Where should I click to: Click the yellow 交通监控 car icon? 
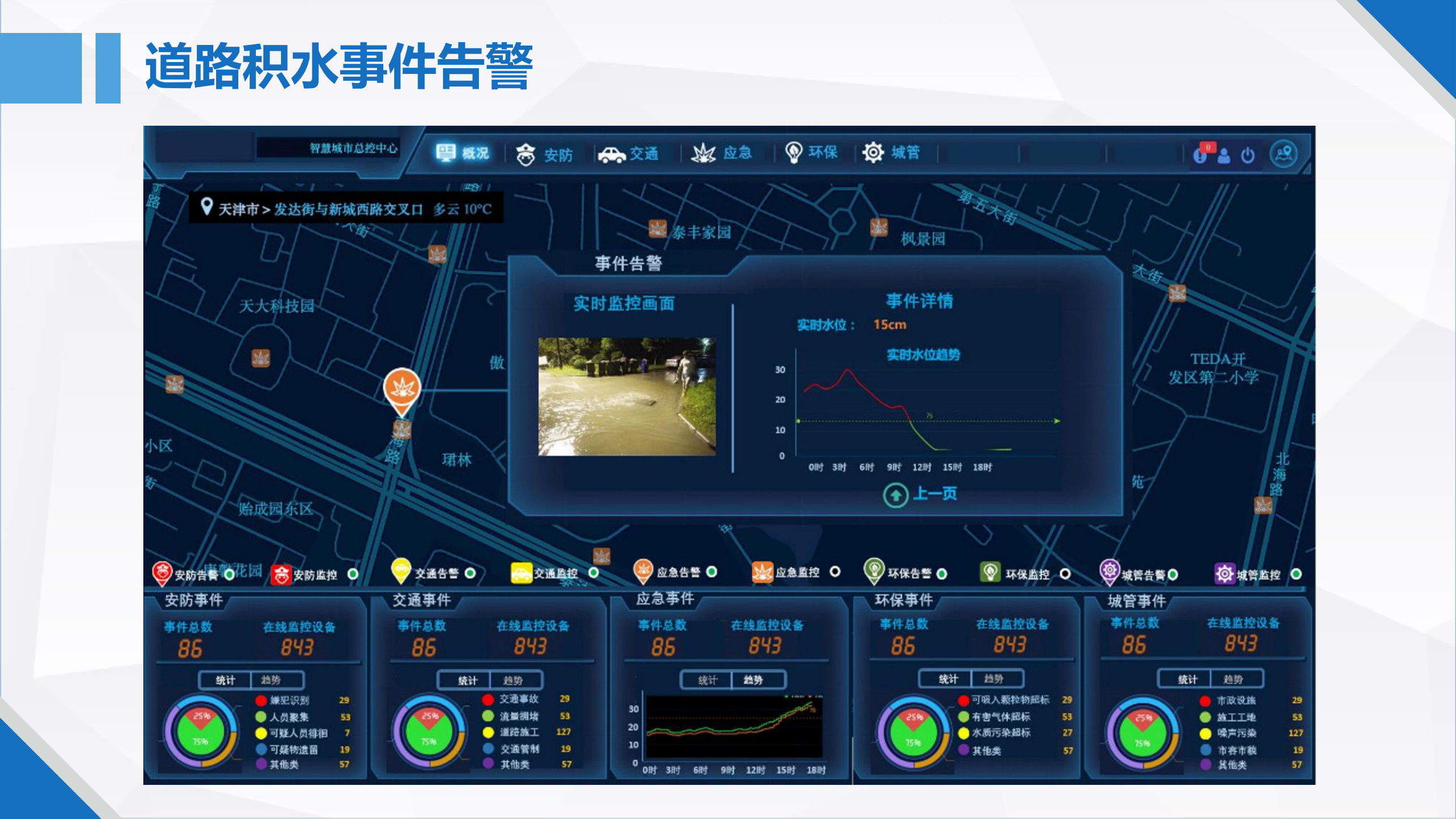[521, 573]
